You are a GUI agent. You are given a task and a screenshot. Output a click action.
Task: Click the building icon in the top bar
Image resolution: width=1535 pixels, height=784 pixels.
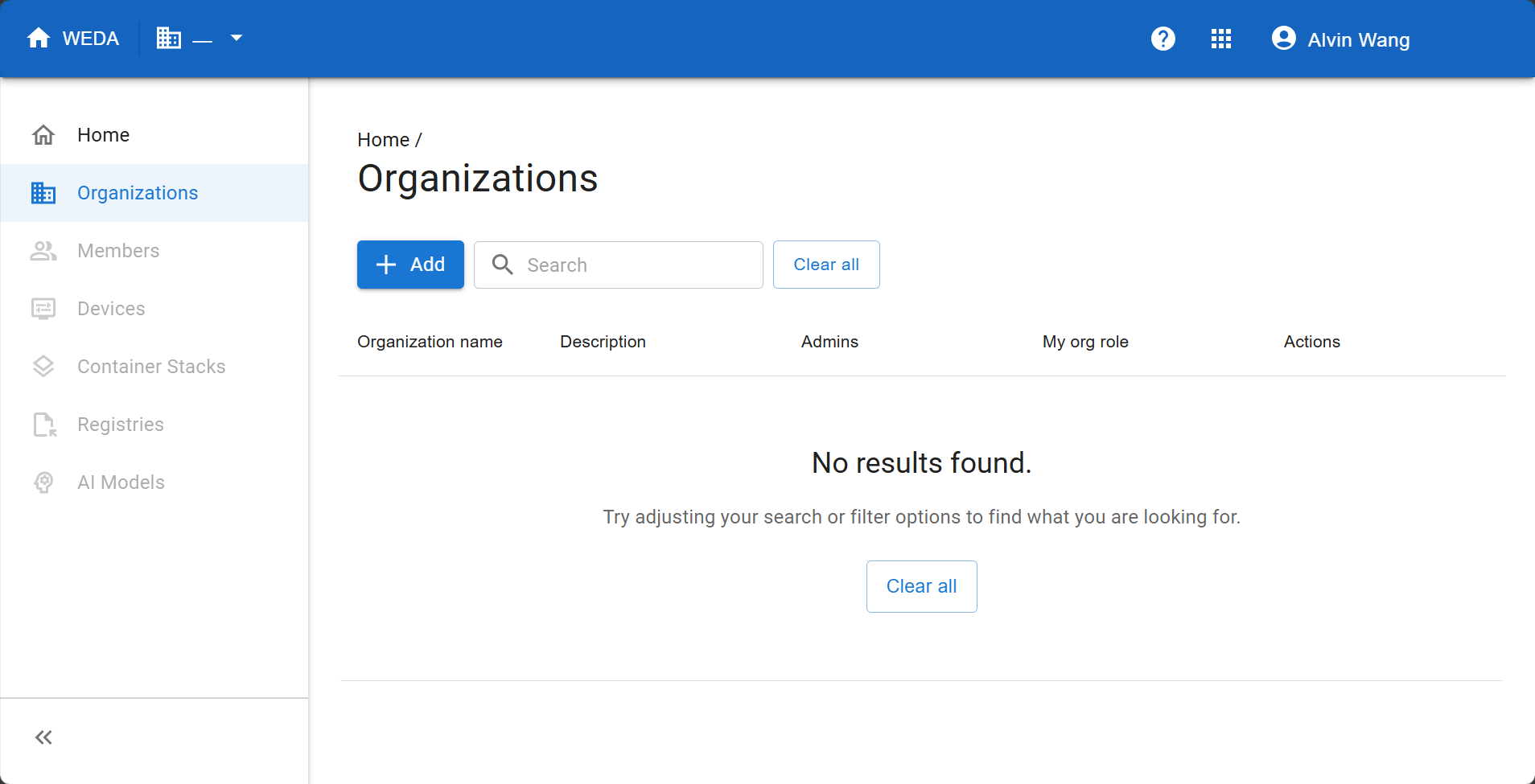coord(169,38)
